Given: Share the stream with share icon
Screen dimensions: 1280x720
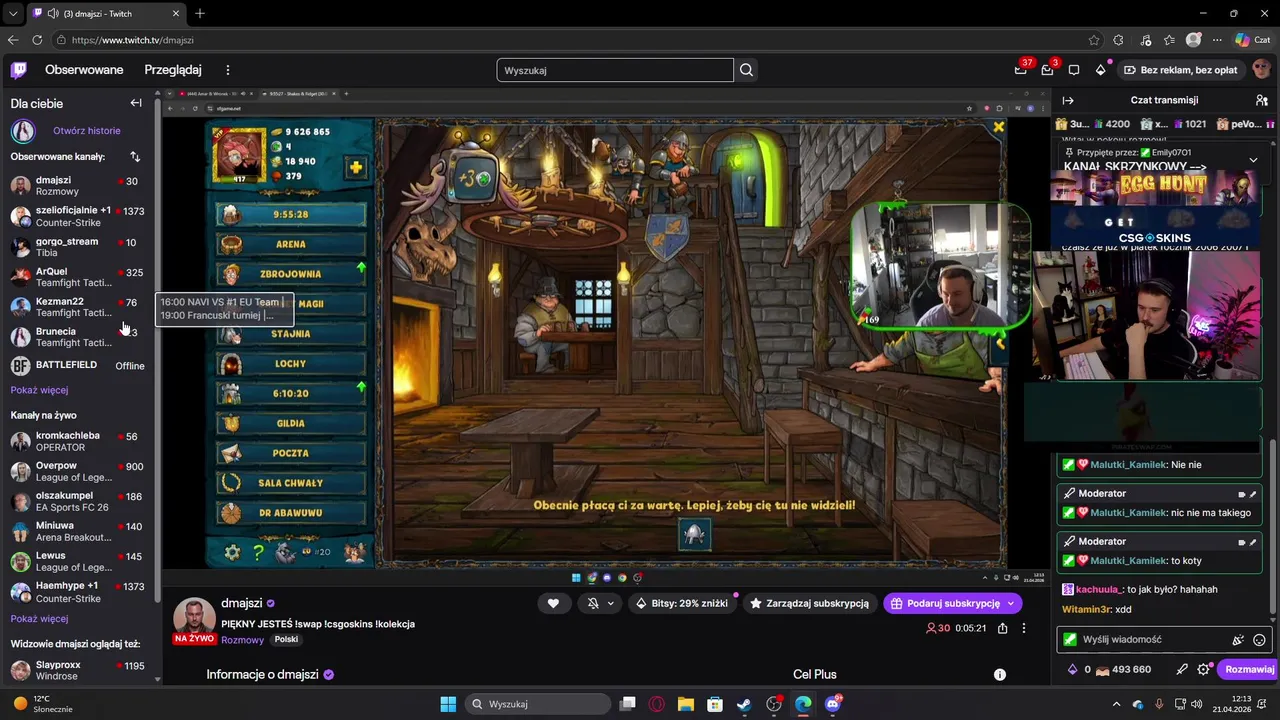Looking at the screenshot, I should coord(1002,628).
